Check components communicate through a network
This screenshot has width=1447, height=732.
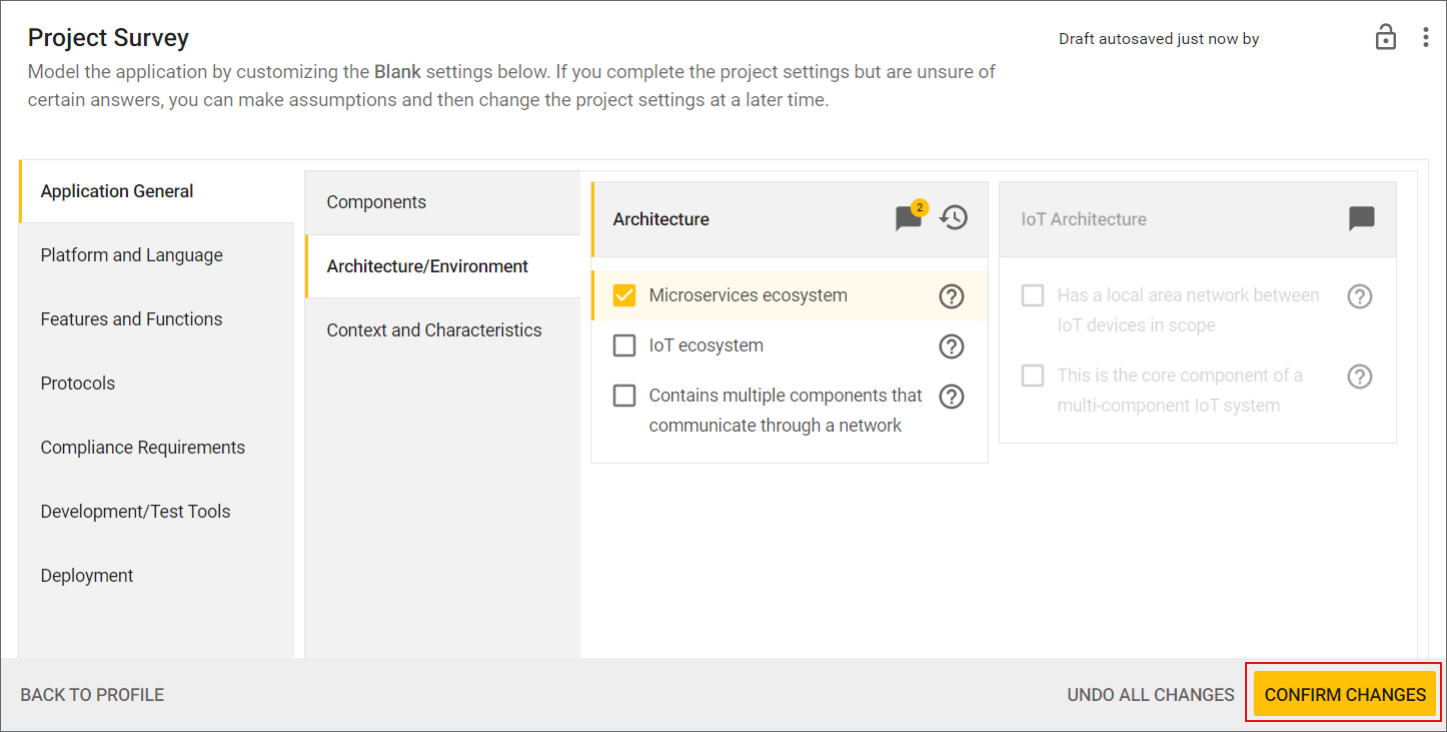(624, 396)
